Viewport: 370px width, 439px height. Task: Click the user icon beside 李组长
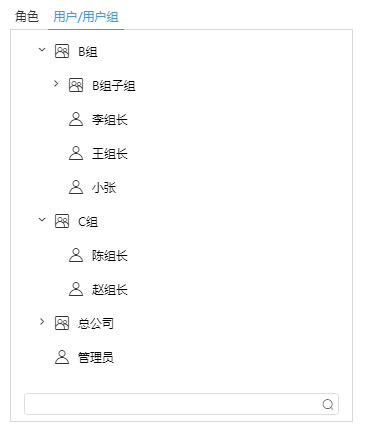(x=76, y=119)
